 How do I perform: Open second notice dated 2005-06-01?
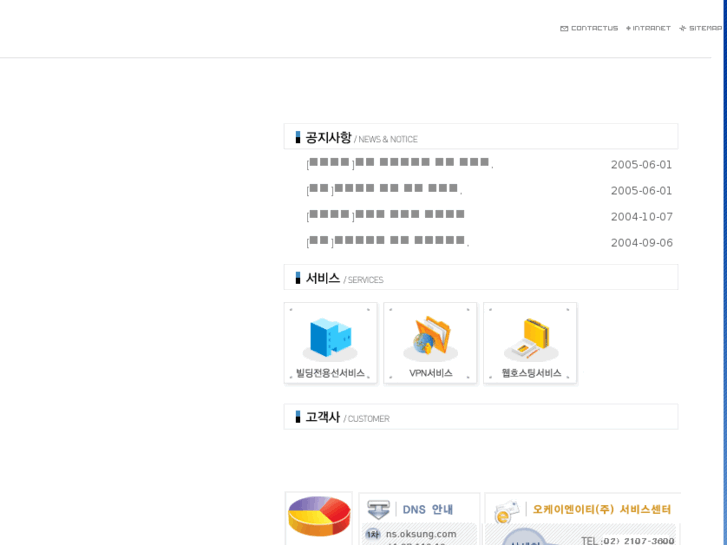tap(384, 189)
